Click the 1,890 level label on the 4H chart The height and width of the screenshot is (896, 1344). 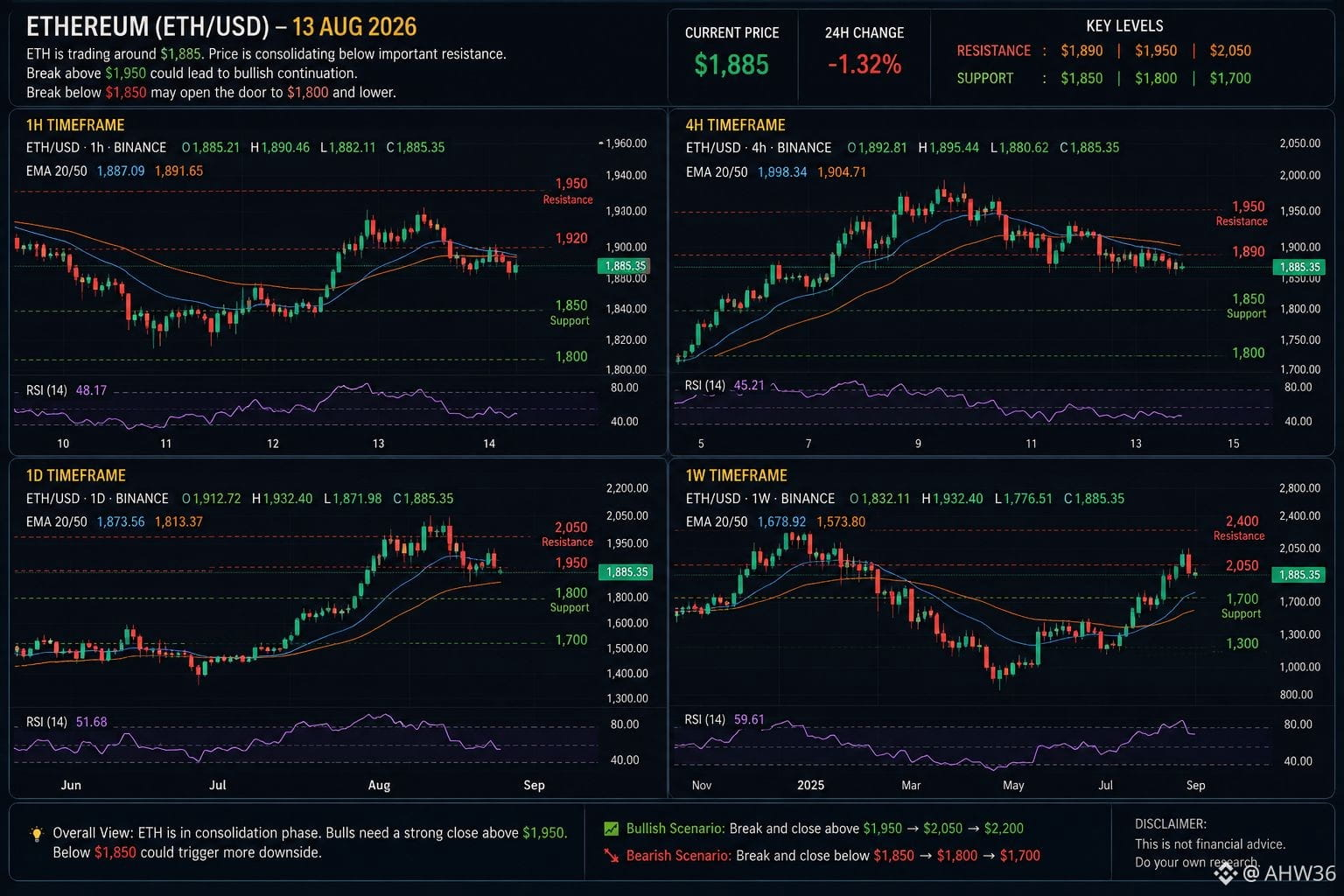tap(1249, 251)
